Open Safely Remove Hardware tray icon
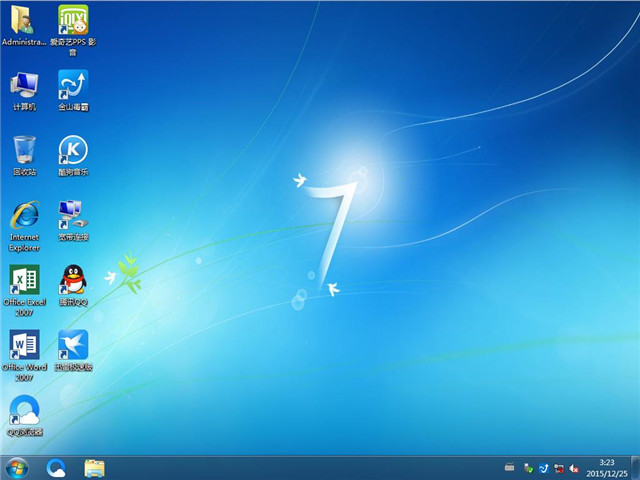 pos(528,468)
